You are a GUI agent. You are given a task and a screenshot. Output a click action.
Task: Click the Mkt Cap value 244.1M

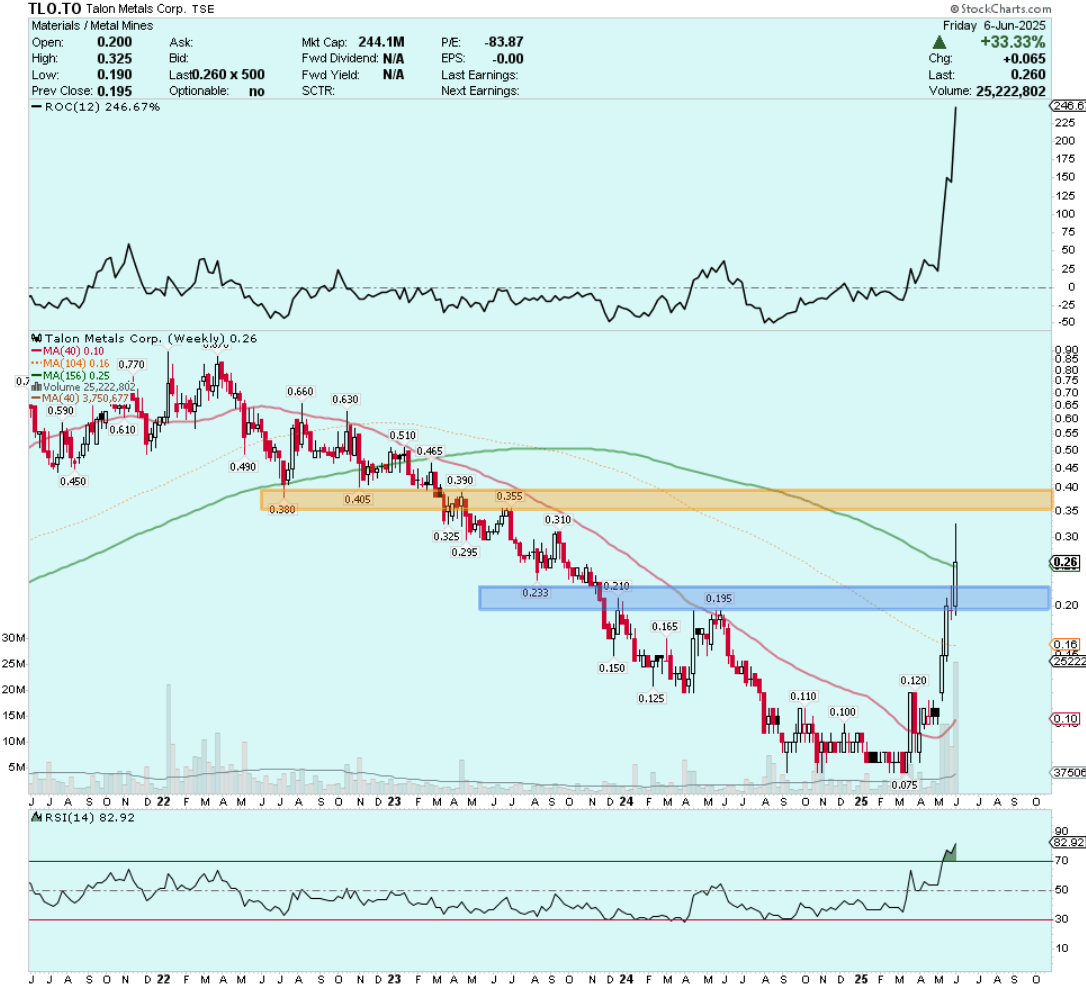coord(381,42)
